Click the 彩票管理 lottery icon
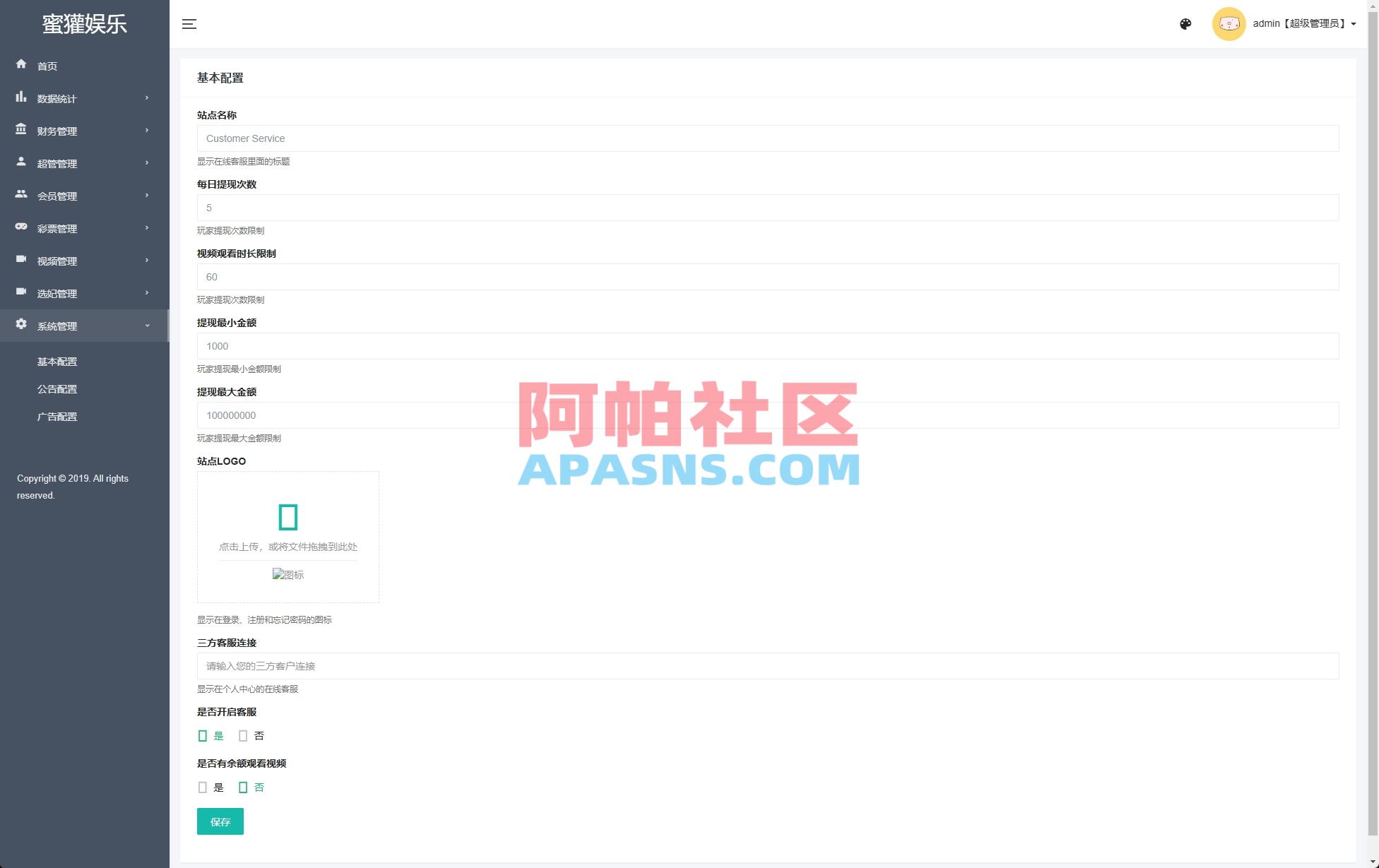 (x=21, y=227)
